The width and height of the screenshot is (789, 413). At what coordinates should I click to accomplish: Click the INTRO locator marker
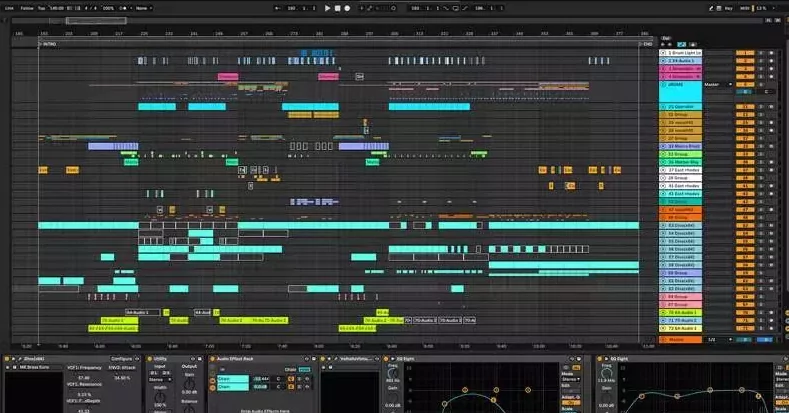(x=47, y=43)
